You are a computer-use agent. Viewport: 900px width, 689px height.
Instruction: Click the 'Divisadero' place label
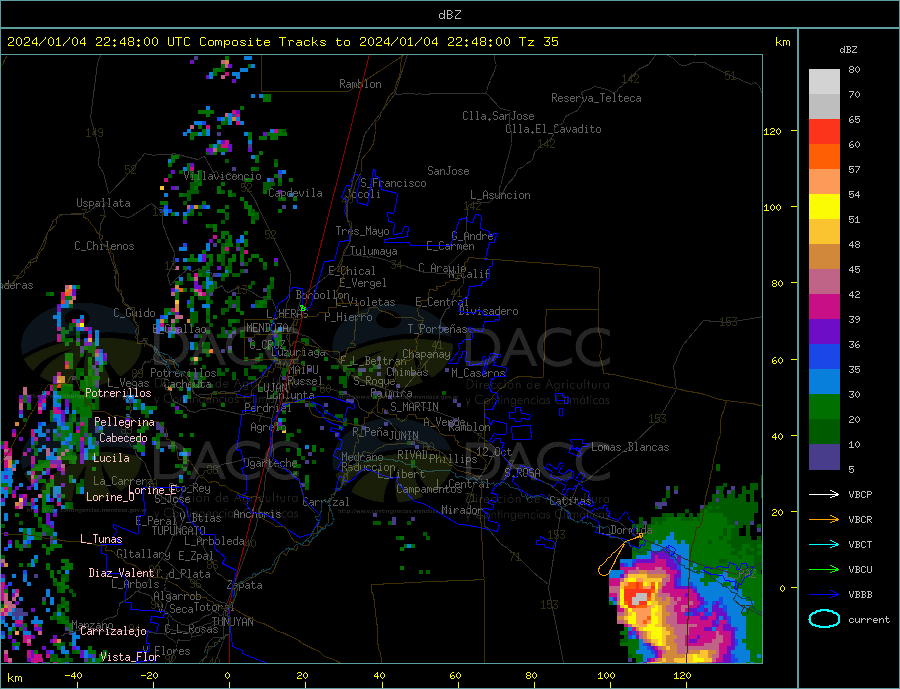pyautogui.click(x=488, y=311)
